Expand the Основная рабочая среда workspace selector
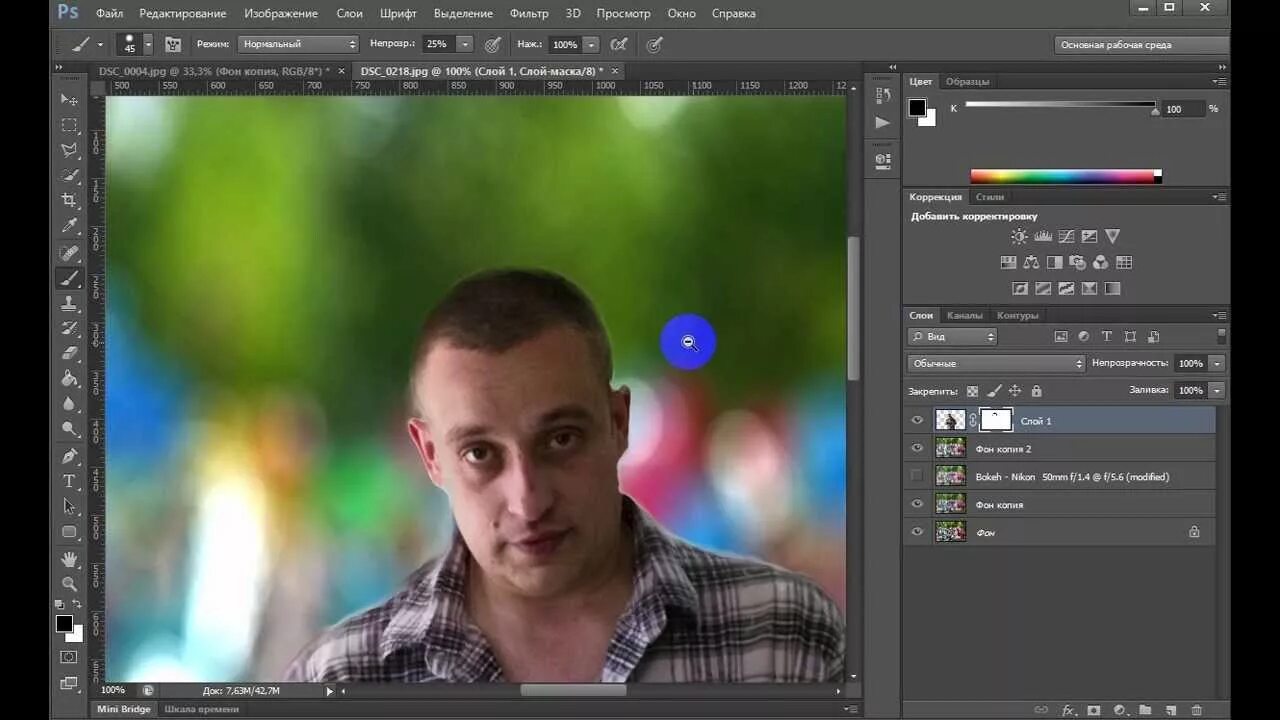 point(1140,45)
